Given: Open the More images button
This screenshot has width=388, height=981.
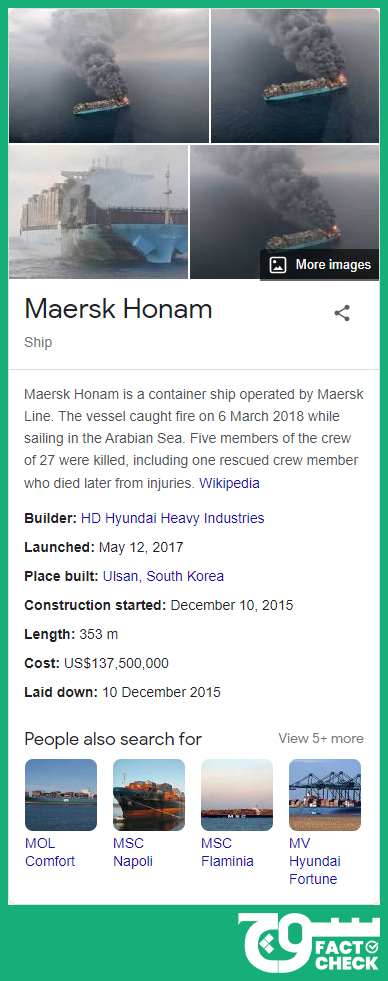Looking at the screenshot, I should tap(320, 265).
